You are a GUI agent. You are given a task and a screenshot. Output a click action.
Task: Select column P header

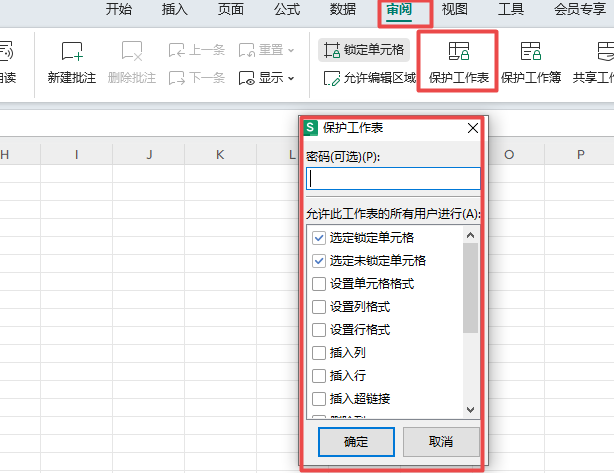click(x=580, y=155)
